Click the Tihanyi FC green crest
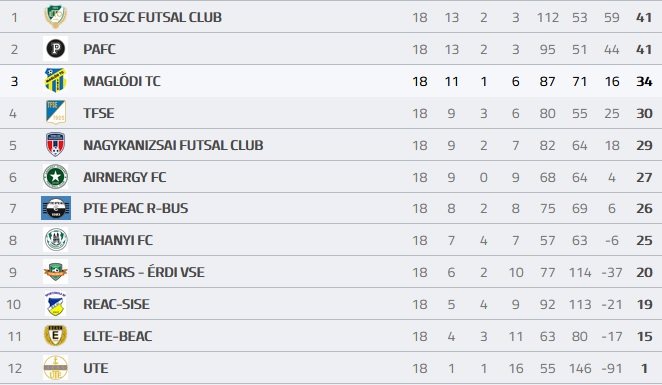The height and width of the screenshot is (385, 662). point(56,239)
